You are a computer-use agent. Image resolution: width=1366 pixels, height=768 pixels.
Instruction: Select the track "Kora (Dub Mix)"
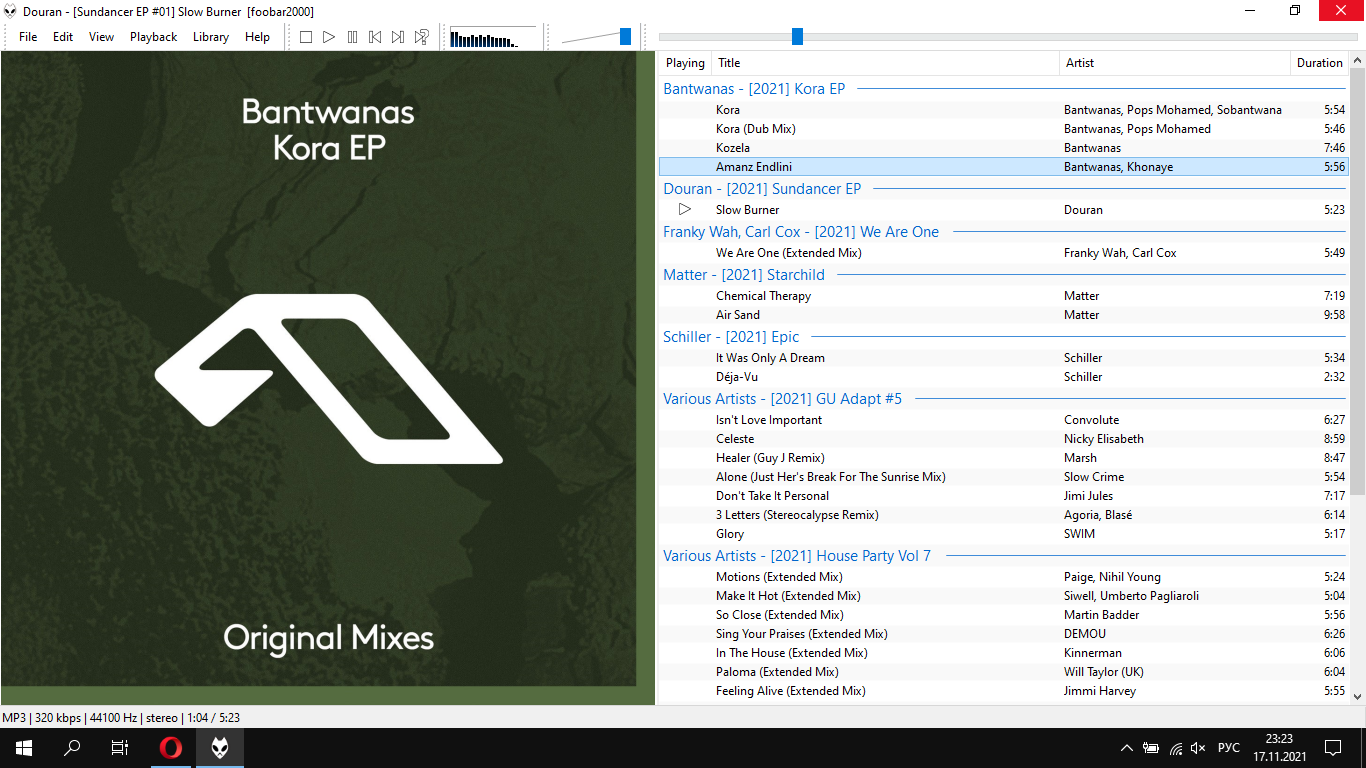point(1004,129)
